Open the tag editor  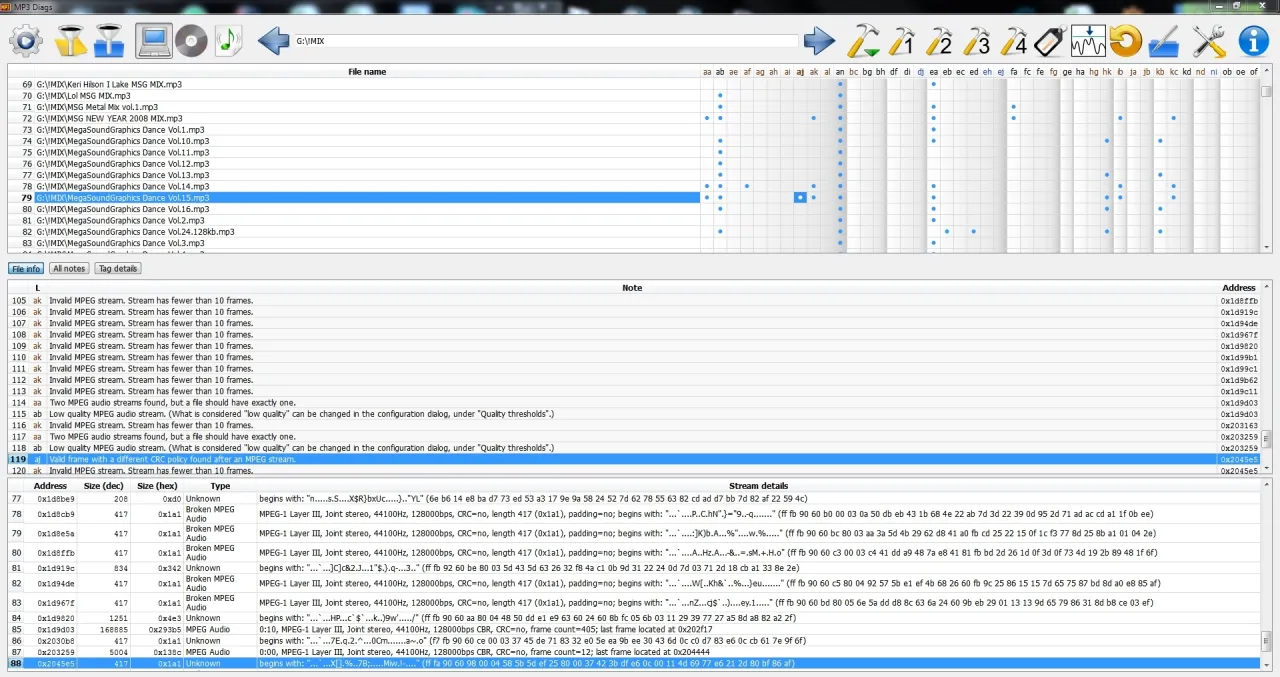click(1047, 41)
